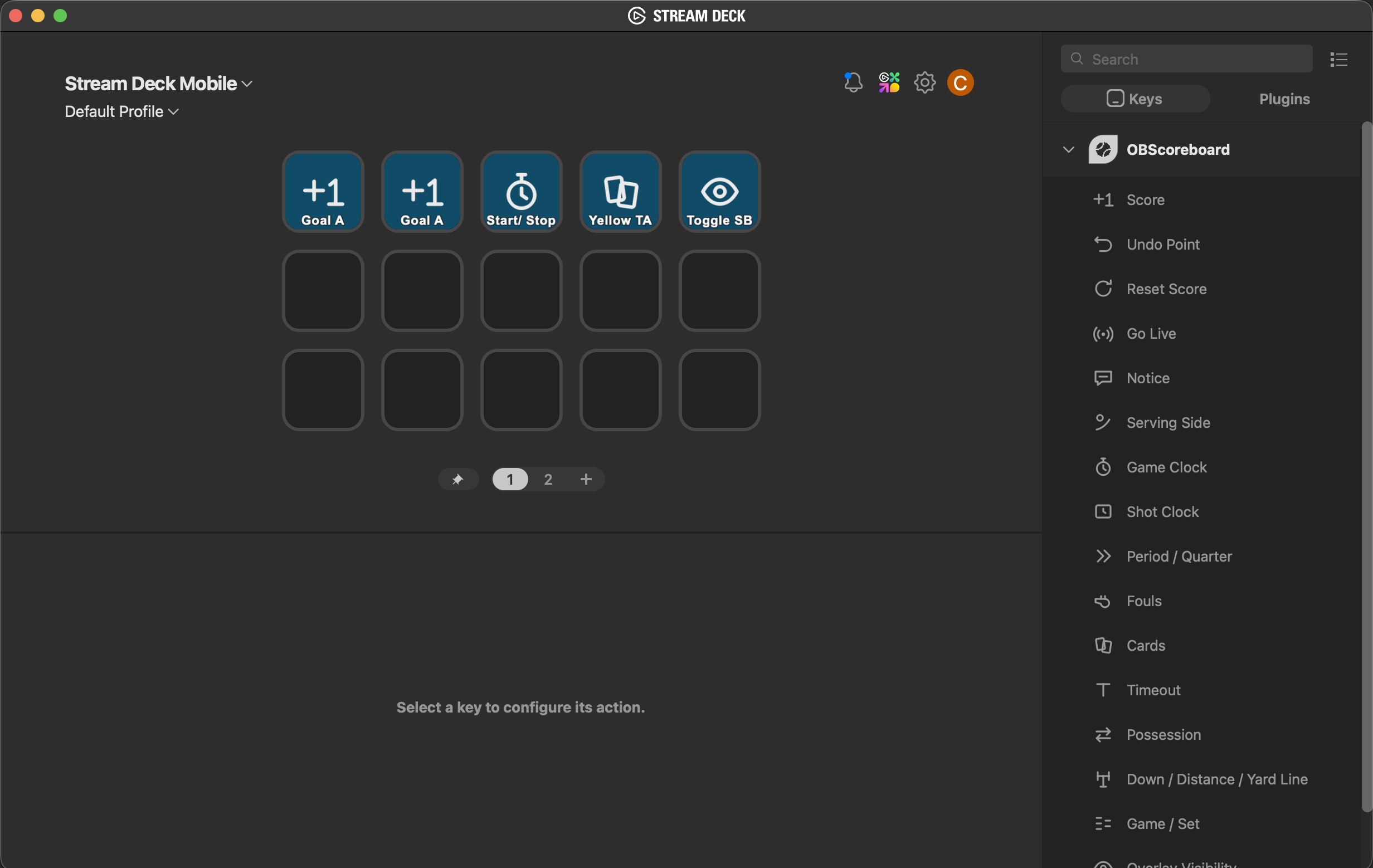Click the Serving Side icon
The height and width of the screenshot is (868, 1373).
pyautogui.click(x=1103, y=423)
